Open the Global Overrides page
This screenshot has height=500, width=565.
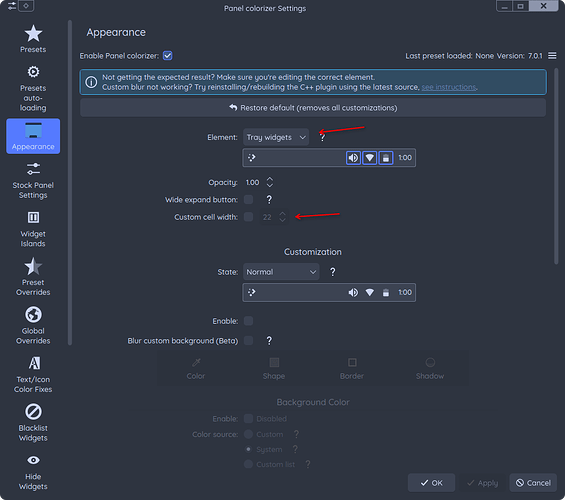(33, 326)
